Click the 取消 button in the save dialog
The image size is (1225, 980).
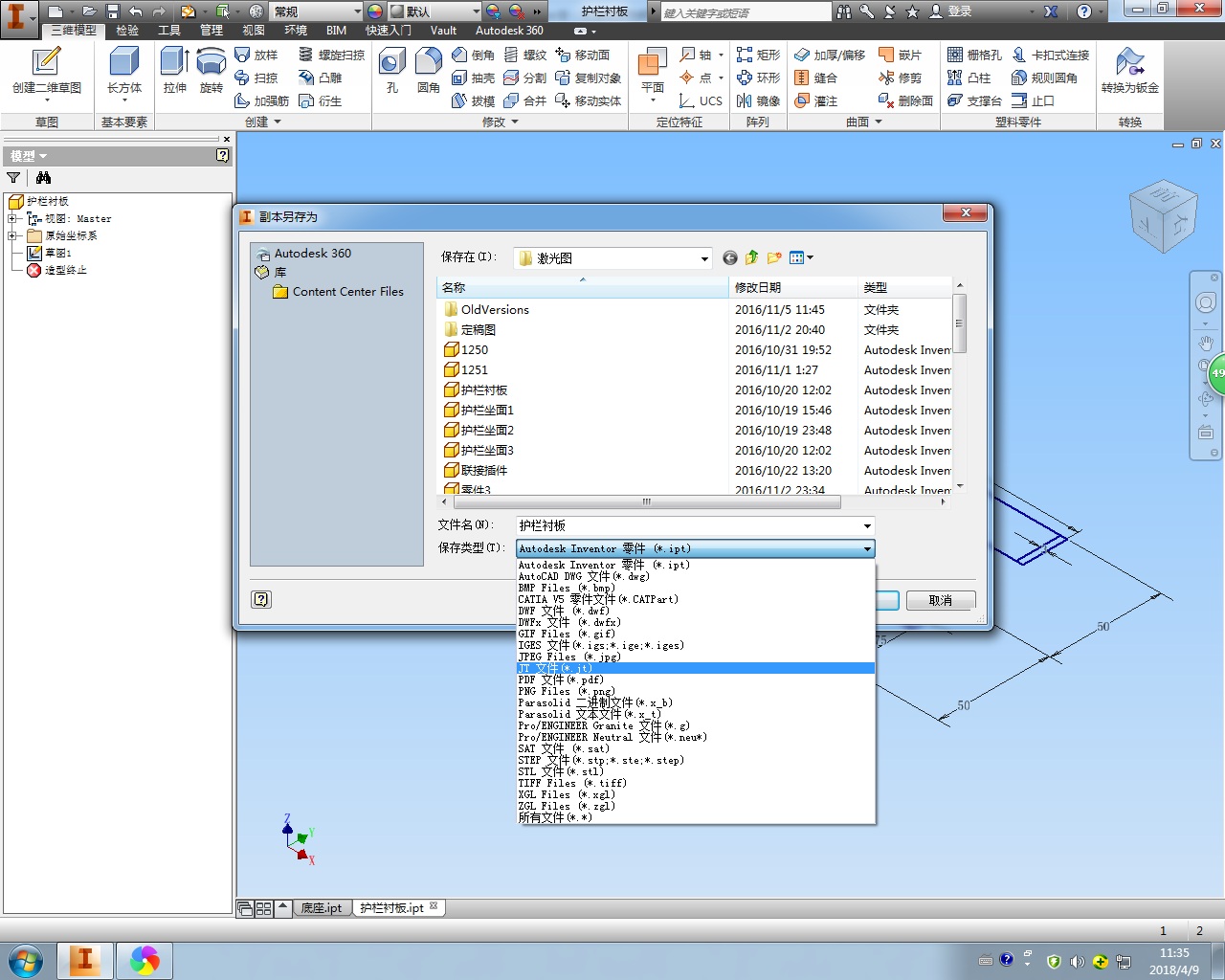coord(941,600)
